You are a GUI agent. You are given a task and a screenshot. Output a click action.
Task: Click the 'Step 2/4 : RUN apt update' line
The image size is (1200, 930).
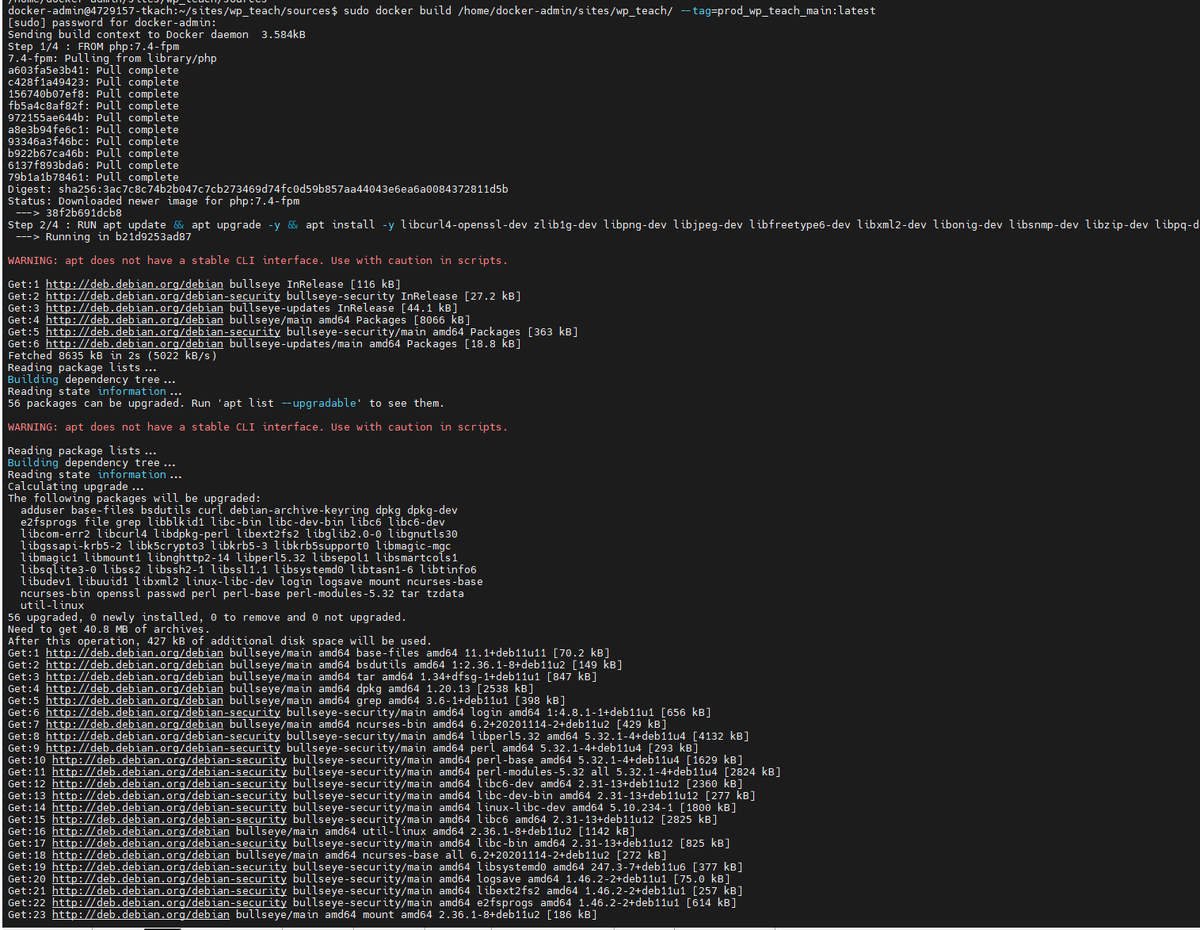pyautogui.click(x=603, y=225)
